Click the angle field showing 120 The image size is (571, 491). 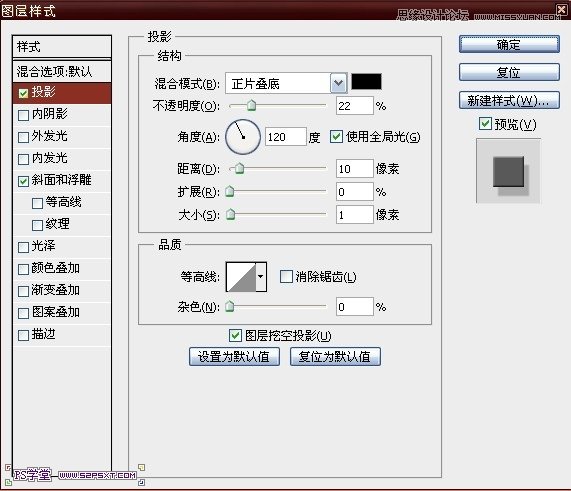286,137
